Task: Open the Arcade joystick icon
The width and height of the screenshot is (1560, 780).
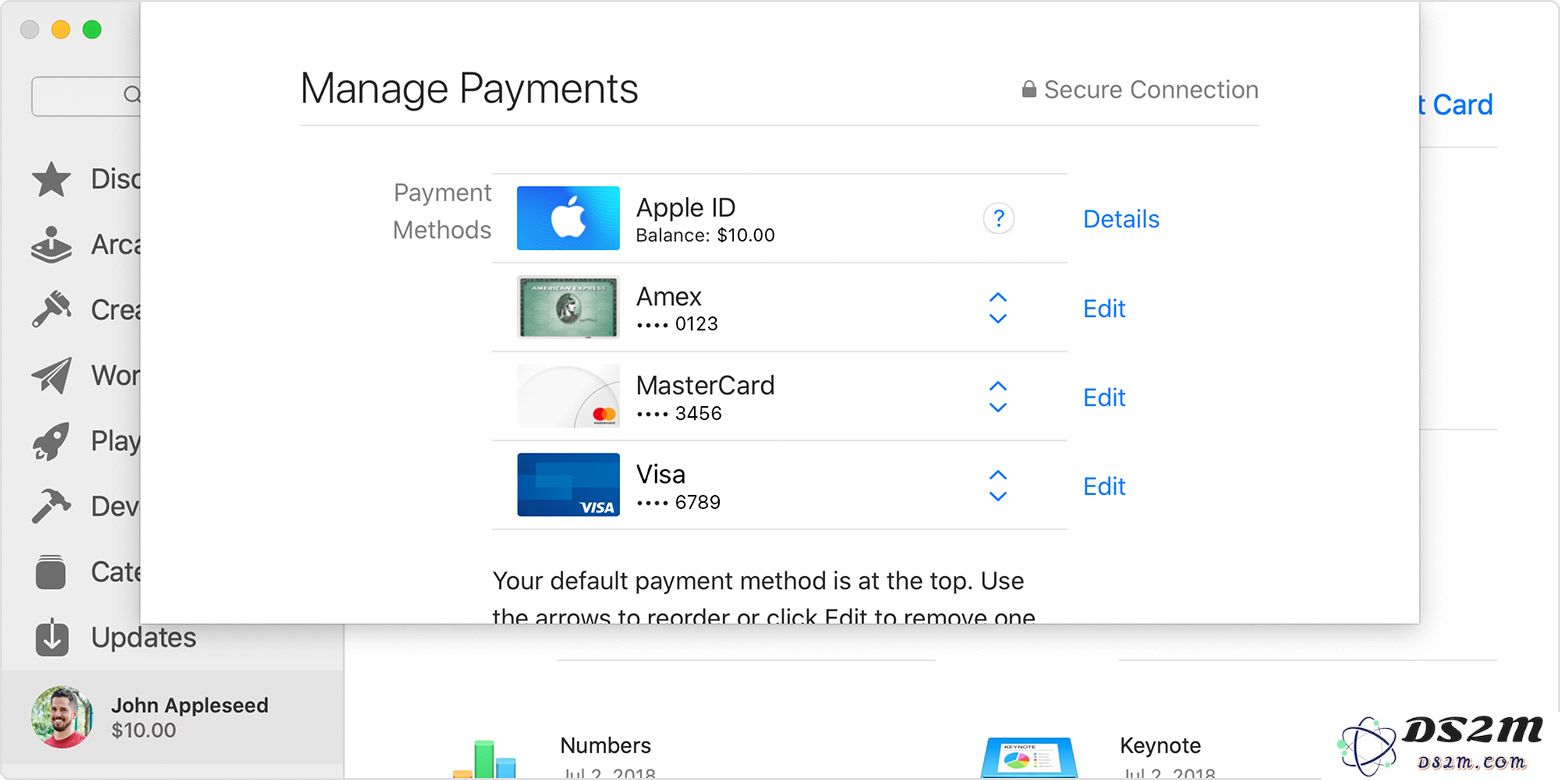Action: pyautogui.click(x=51, y=245)
